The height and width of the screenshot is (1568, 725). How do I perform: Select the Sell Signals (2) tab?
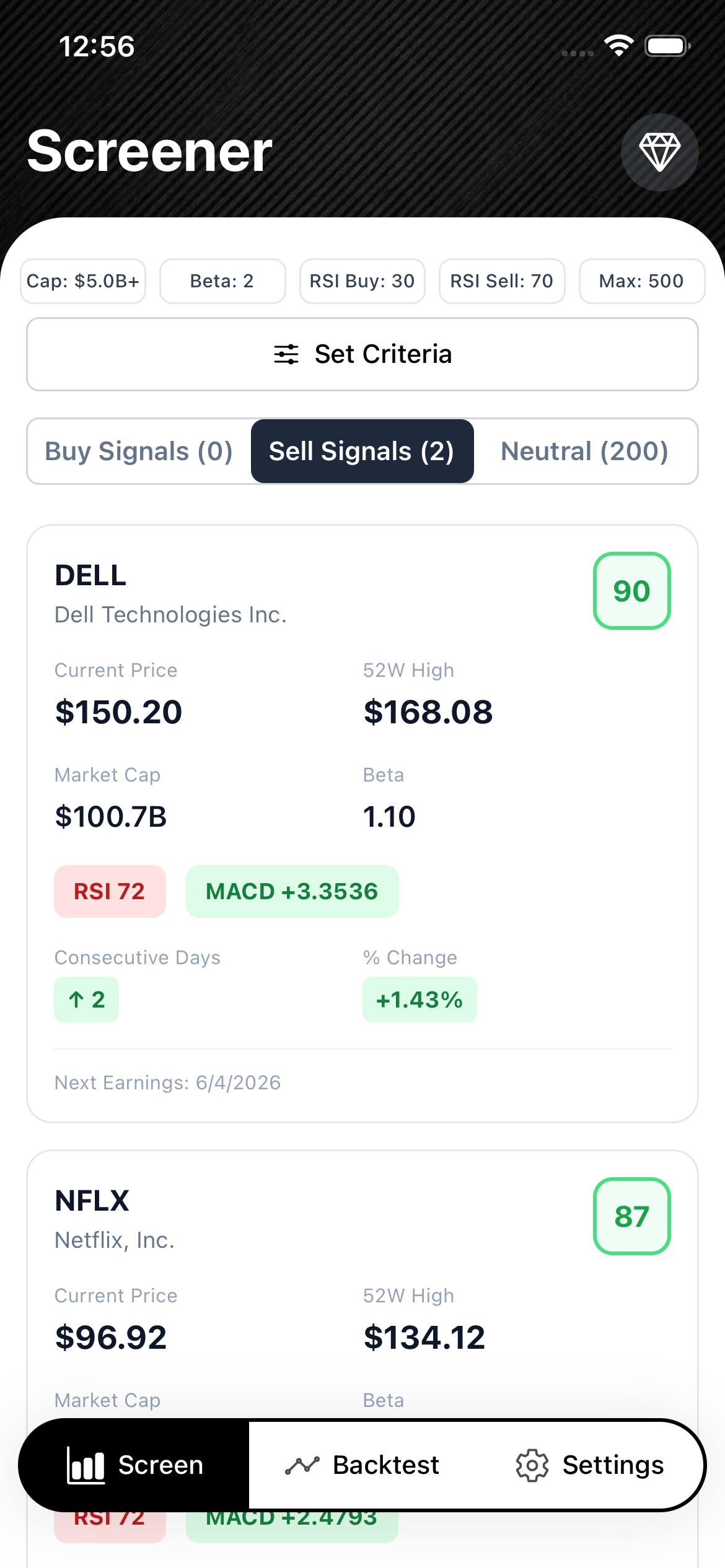[362, 451]
